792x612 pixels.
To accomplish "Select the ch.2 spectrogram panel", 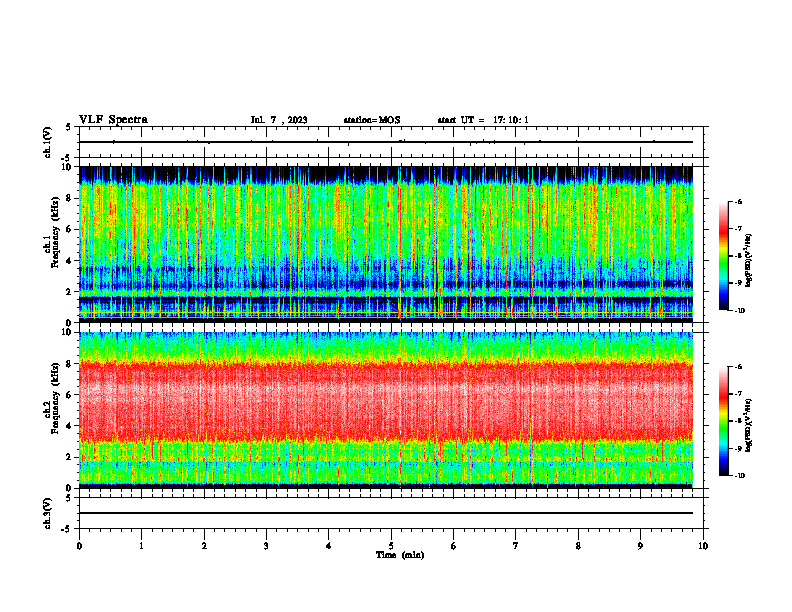I will pos(386,410).
